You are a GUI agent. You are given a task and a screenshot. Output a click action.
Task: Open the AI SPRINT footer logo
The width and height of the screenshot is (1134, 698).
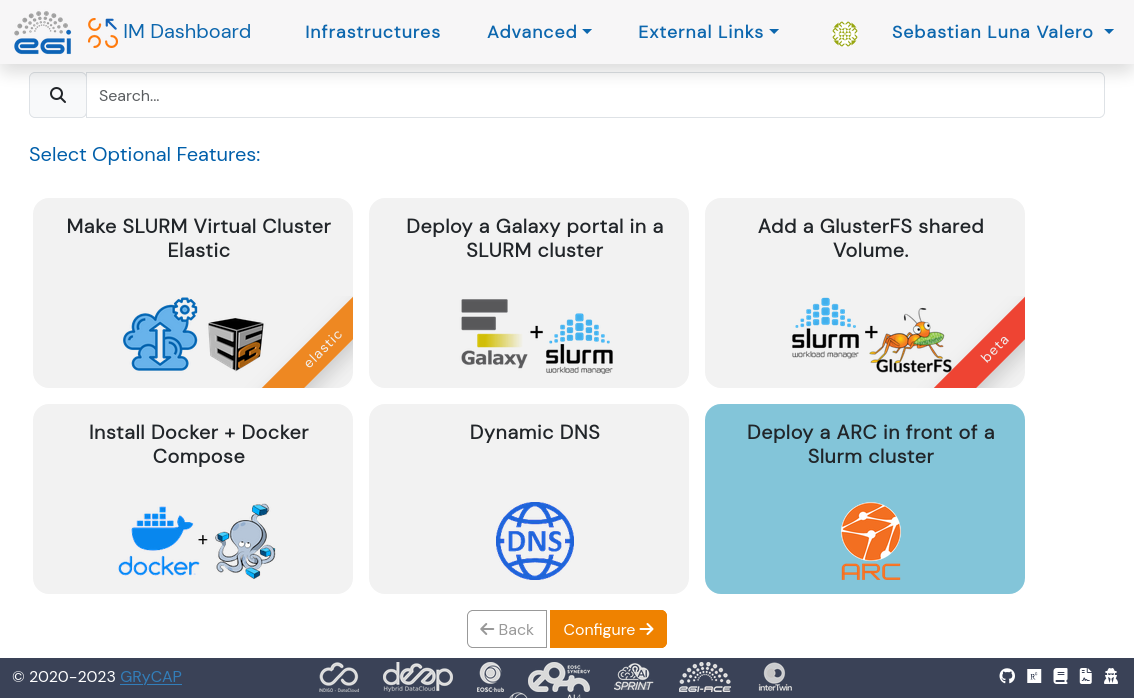[634, 678]
